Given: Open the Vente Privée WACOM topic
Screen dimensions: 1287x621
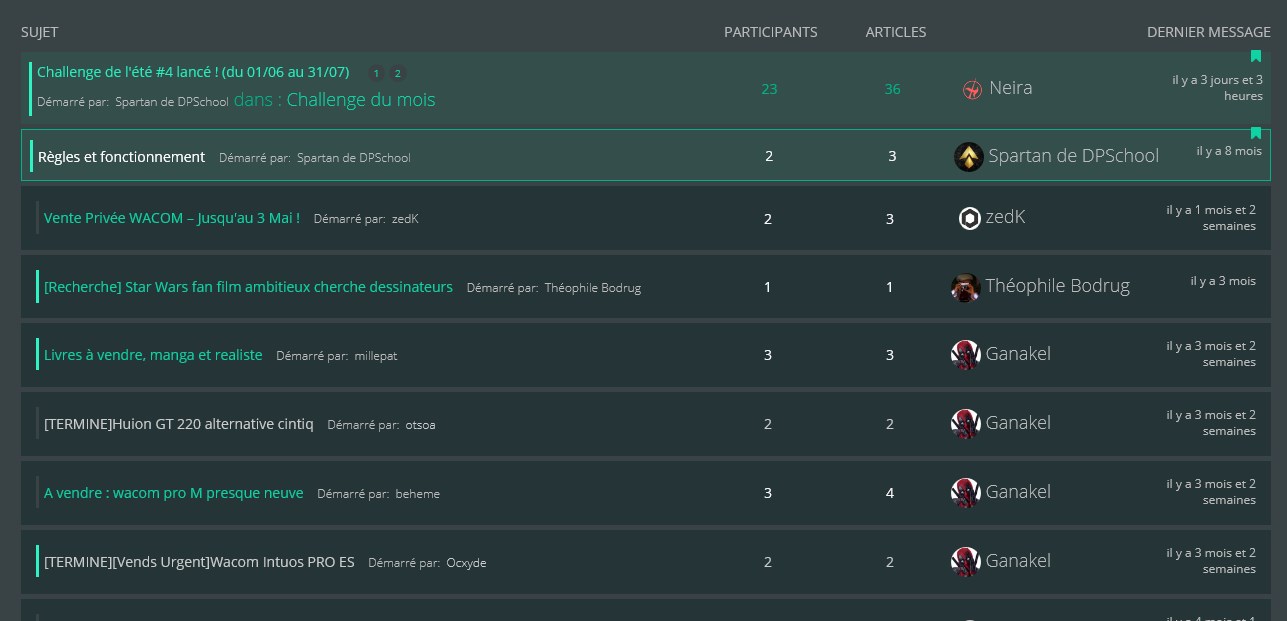Looking at the screenshot, I should pyautogui.click(x=171, y=218).
